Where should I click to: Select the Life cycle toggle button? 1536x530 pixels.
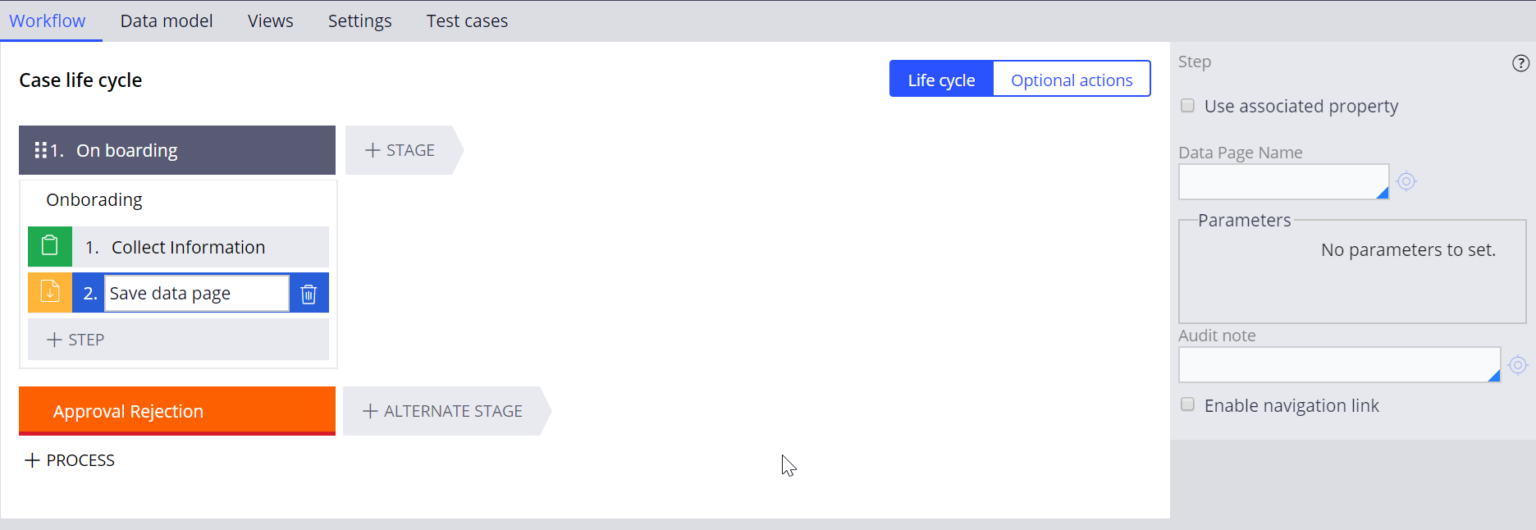[x=941, y=80]
